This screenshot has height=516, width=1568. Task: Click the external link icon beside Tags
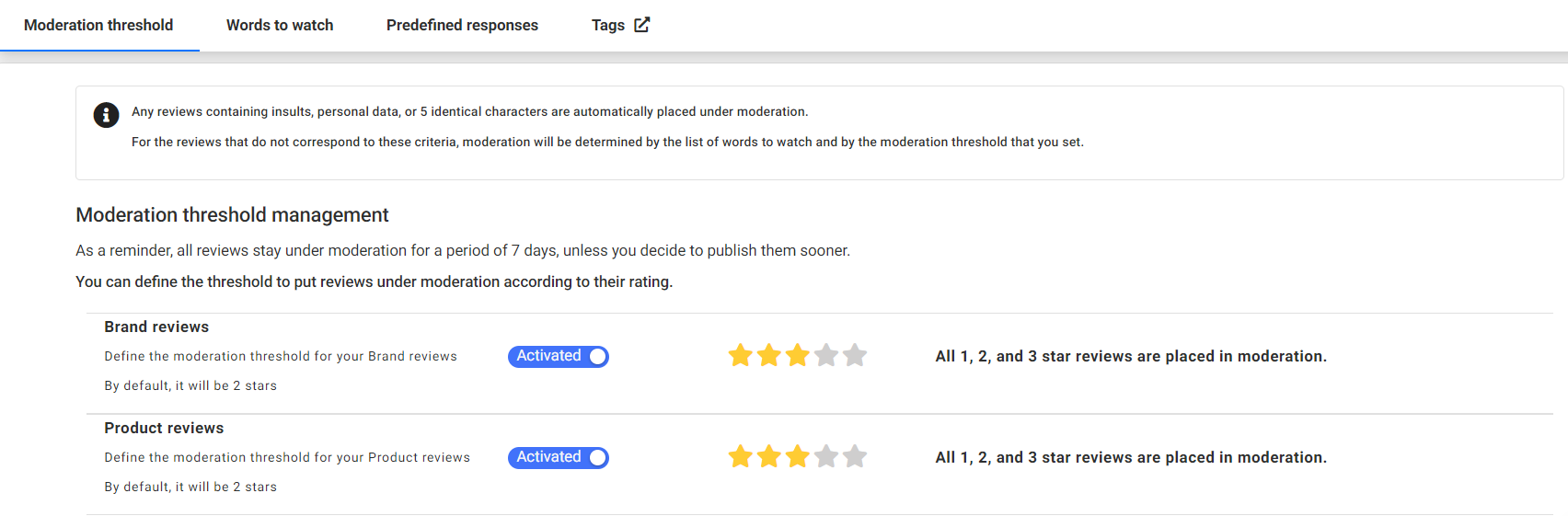click(642, 25)
